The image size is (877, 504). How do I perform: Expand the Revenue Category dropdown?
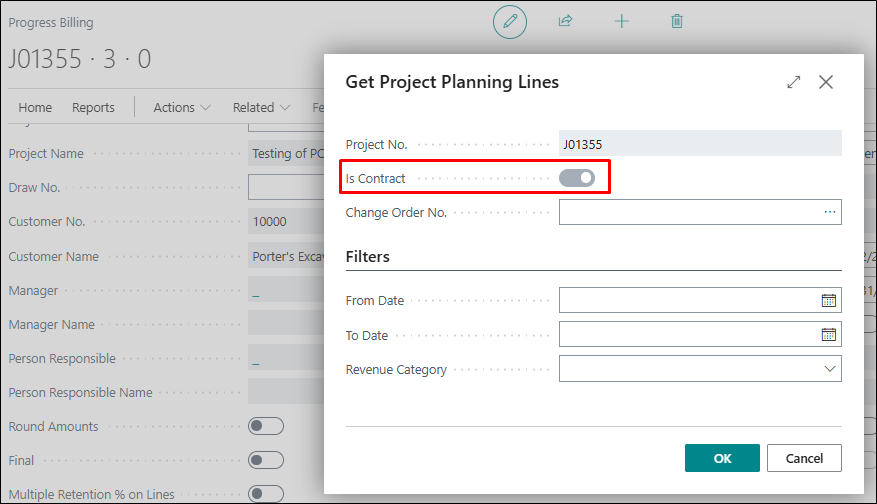[x=829, y=369]
